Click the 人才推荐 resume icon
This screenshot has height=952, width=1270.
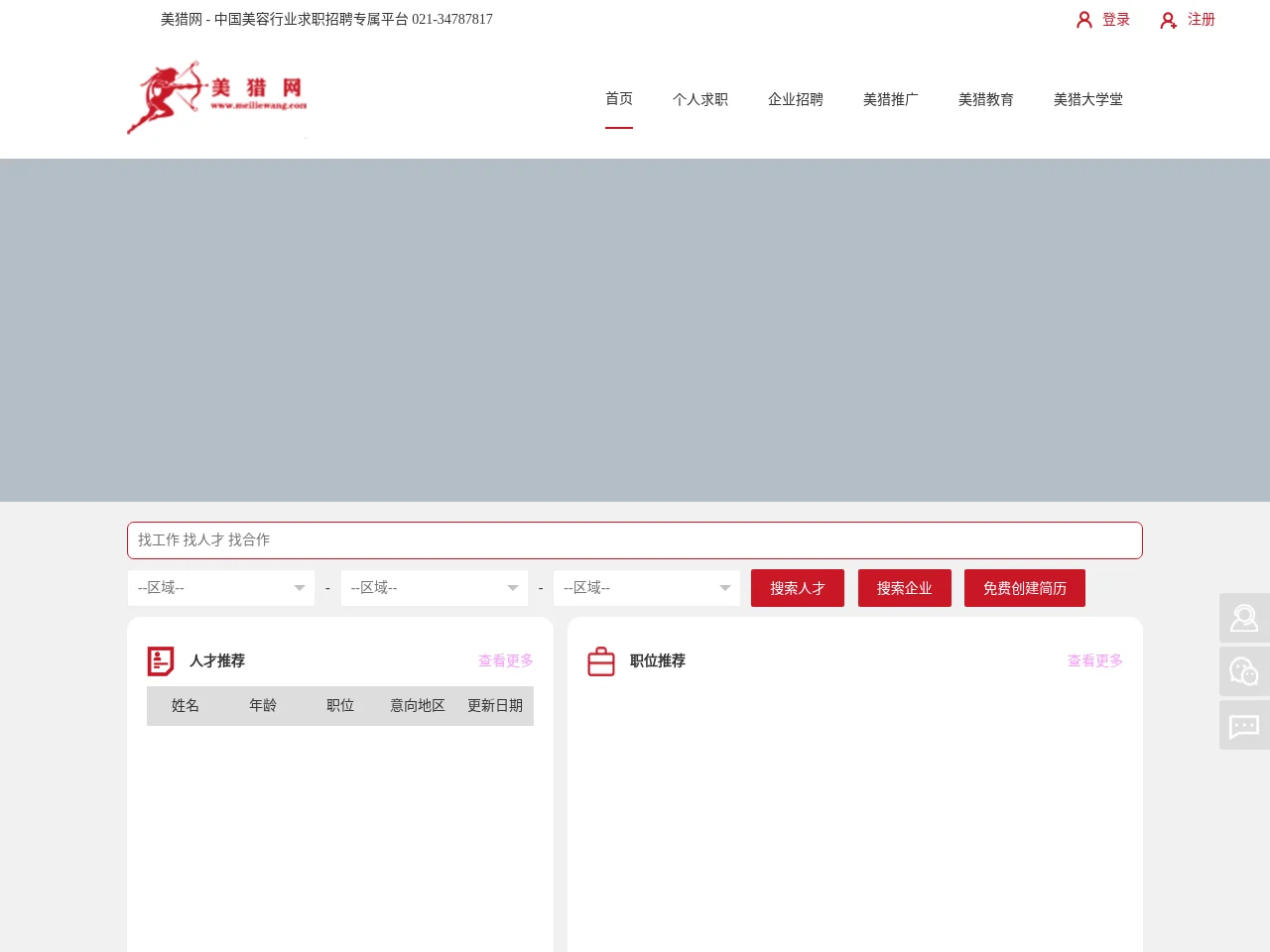click(x=161, y=661)
